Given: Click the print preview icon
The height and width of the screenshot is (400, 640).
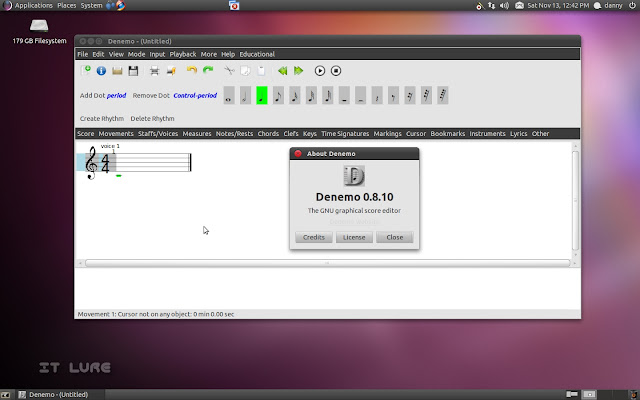Looking at the screenshot, I should (171, 71).
